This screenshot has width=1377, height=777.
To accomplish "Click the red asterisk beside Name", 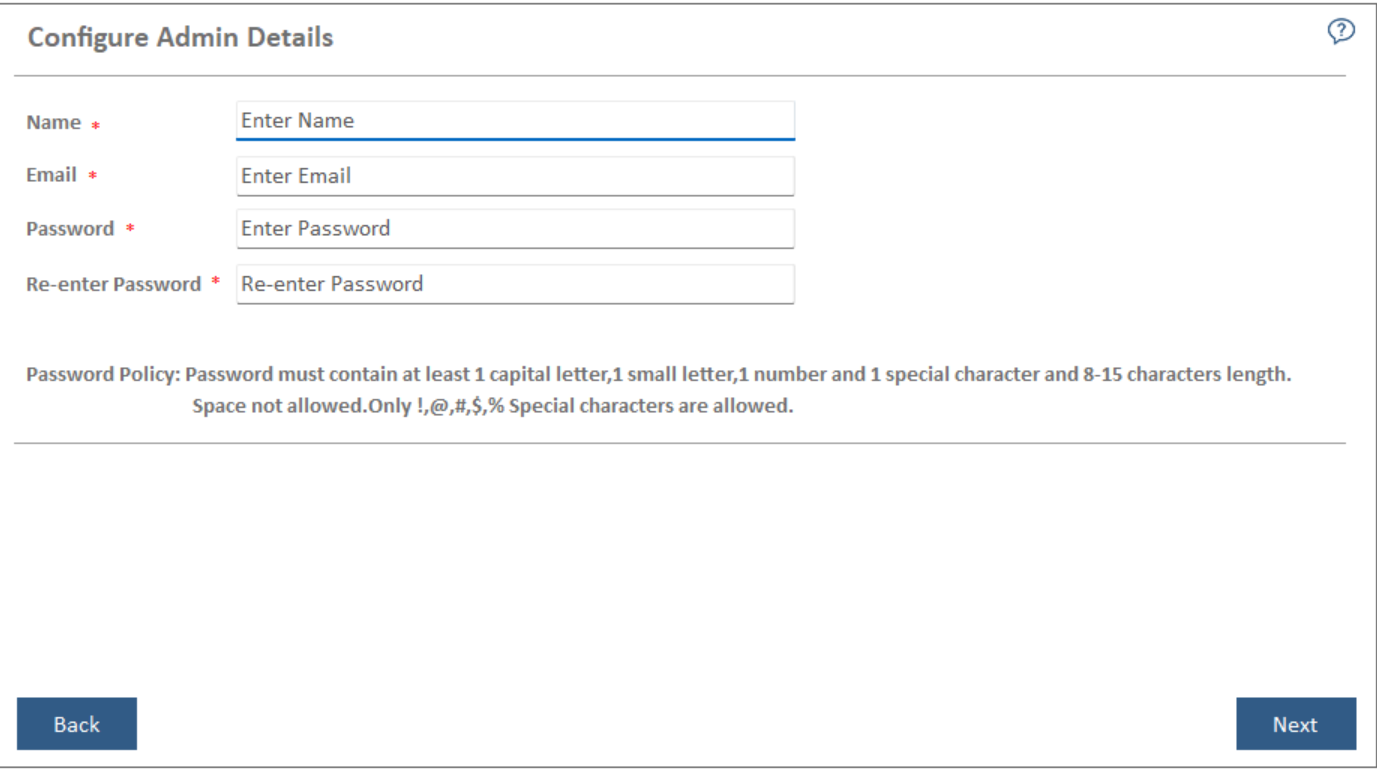I will [96, 126].
